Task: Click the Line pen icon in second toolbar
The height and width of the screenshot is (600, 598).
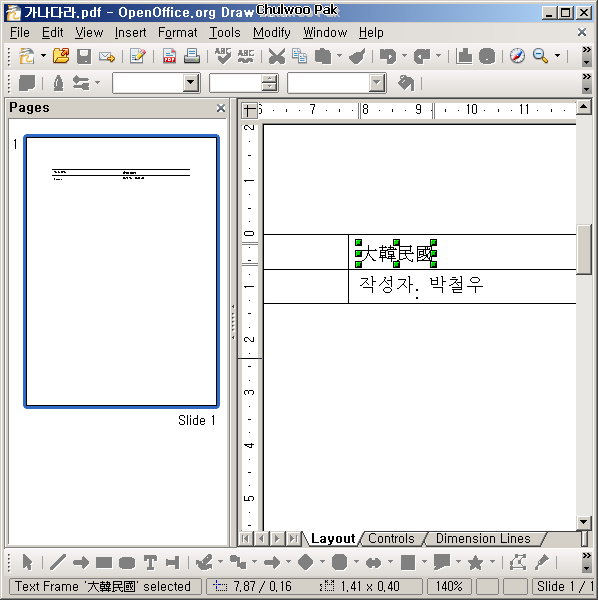Action: pos(58,83)
